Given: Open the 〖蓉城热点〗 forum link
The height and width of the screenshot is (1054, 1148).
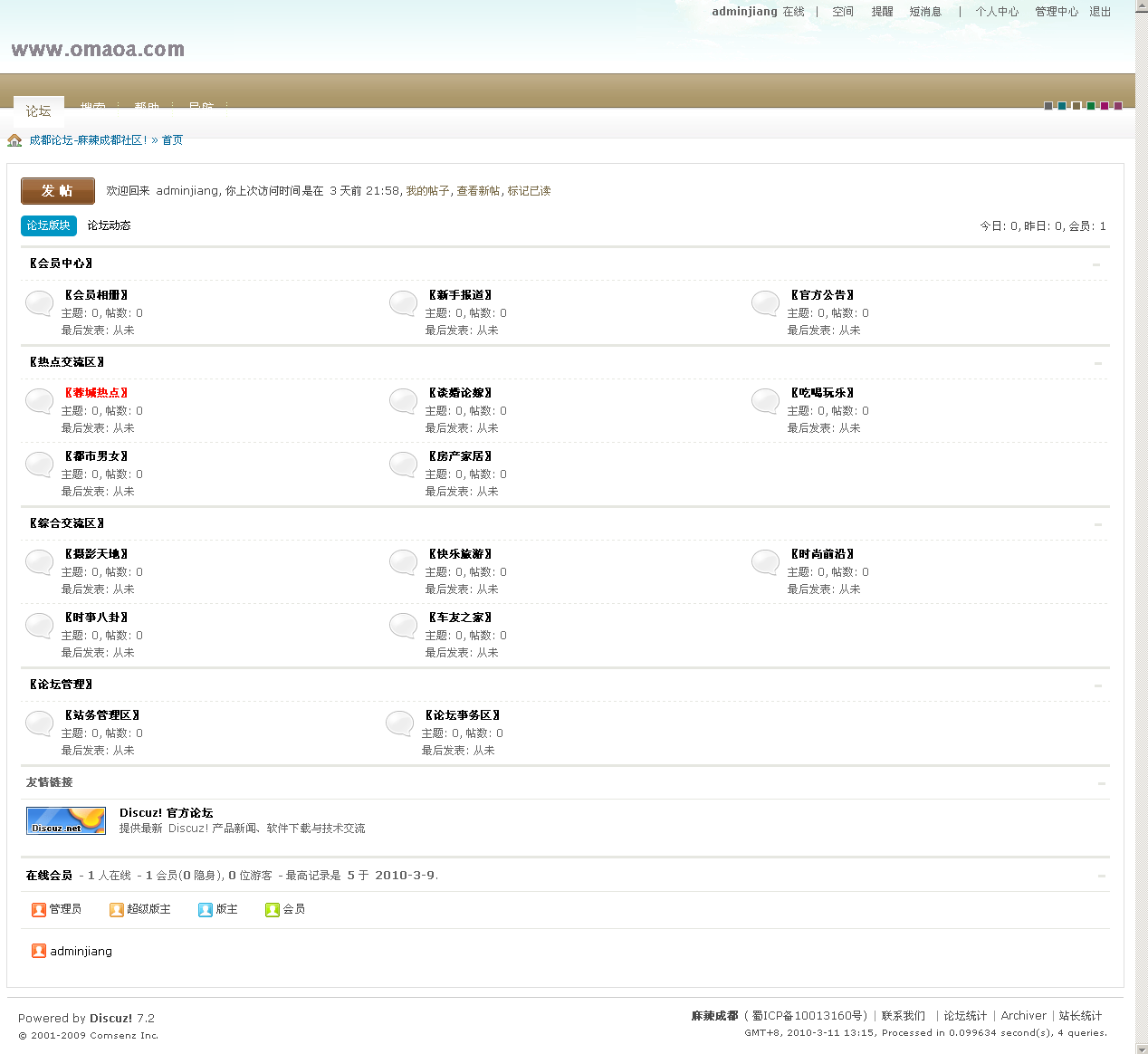Looking at the screenshot, I should (96, 393).
